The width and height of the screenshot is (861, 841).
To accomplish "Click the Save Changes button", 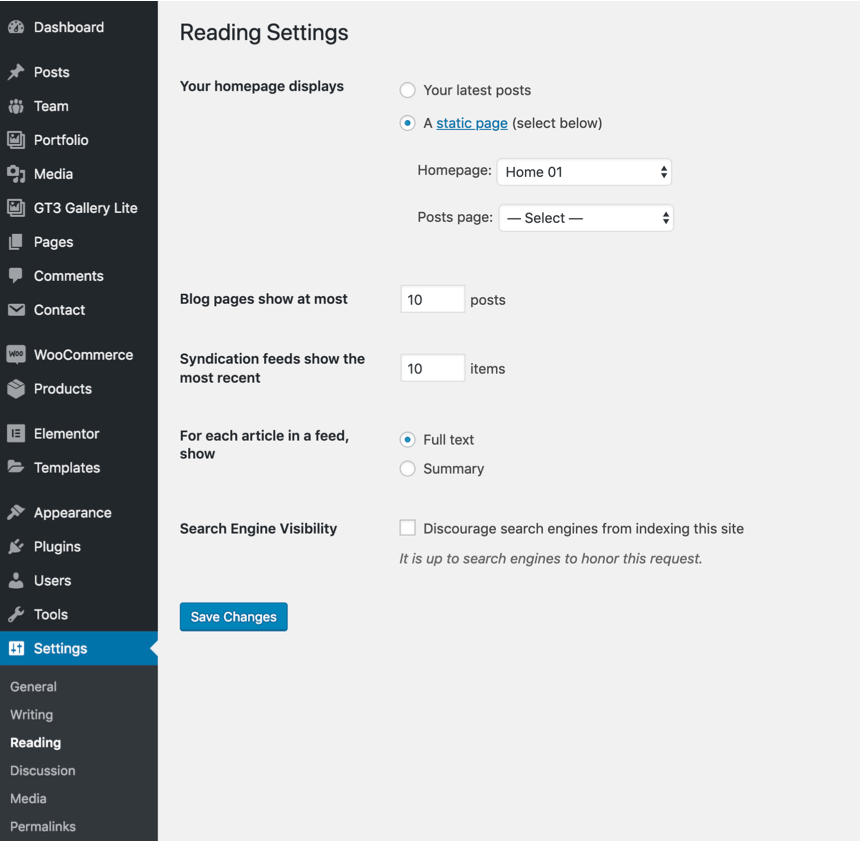I will pos(234,617).
